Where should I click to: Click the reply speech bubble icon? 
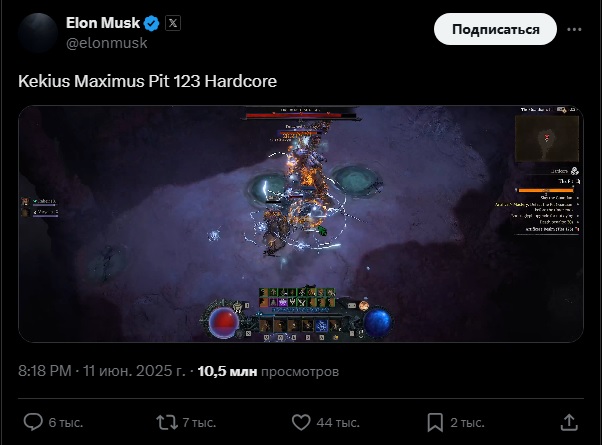tap(33, 422)
